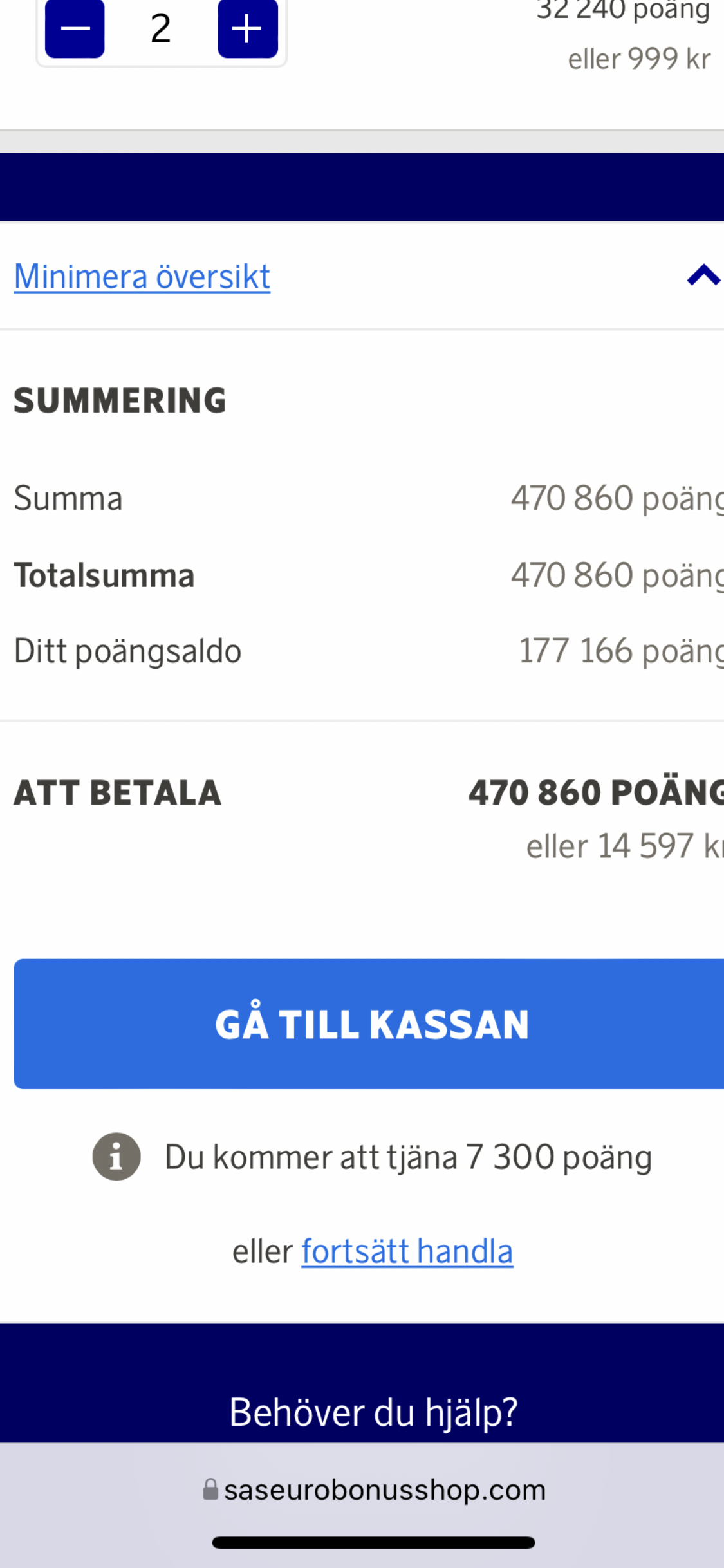The image size is (724, 1568).
Task: Click the Ditt poängsaldo label
Action: [128, 651]
